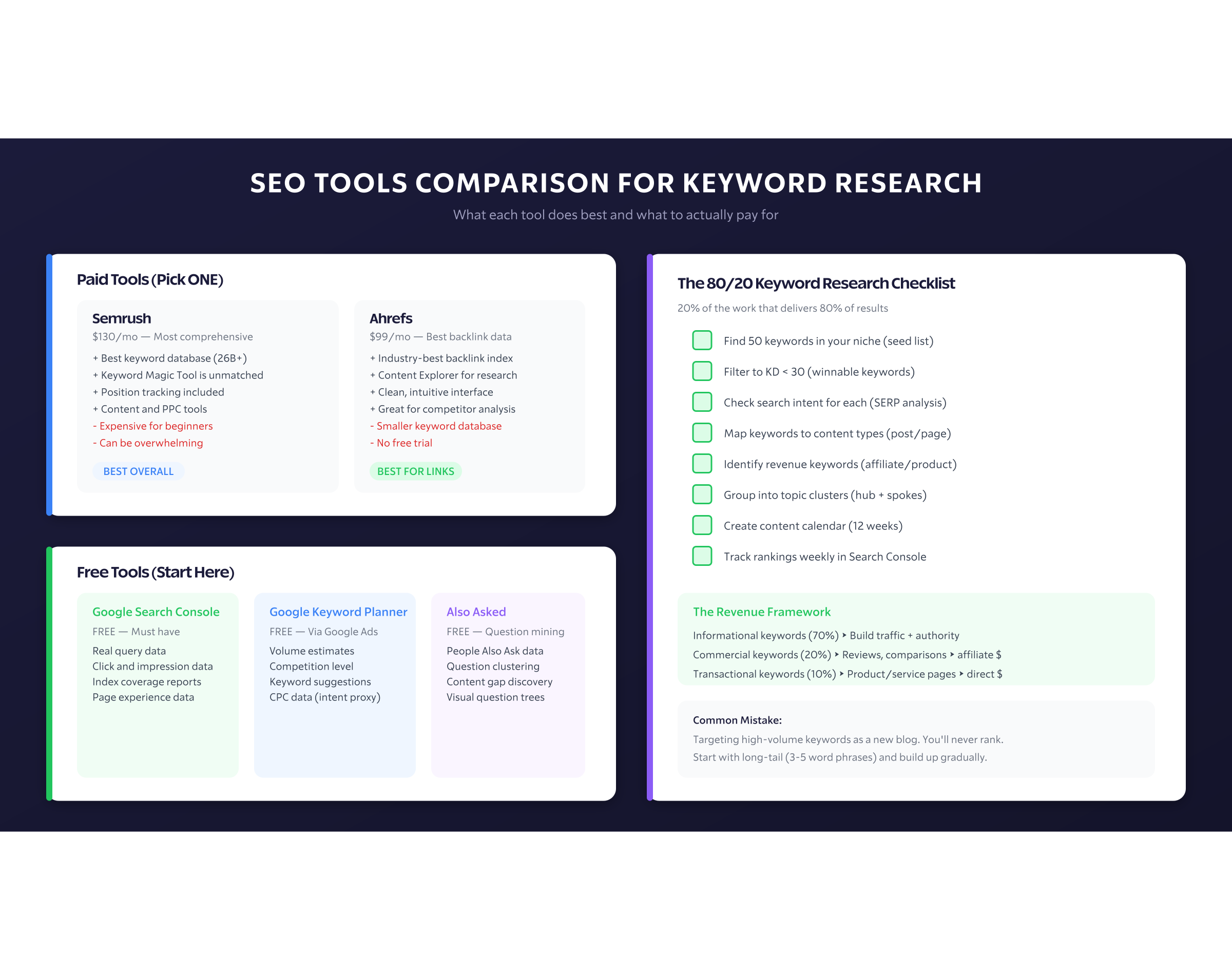Screen dimensions: 1232x970
Task: Click the BEST OVERALL badge under Semrush
Action: pos(138,471)
